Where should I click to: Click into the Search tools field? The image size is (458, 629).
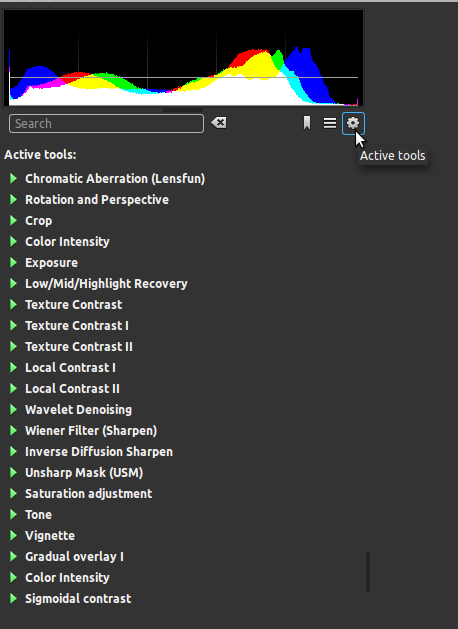point(106,124)
